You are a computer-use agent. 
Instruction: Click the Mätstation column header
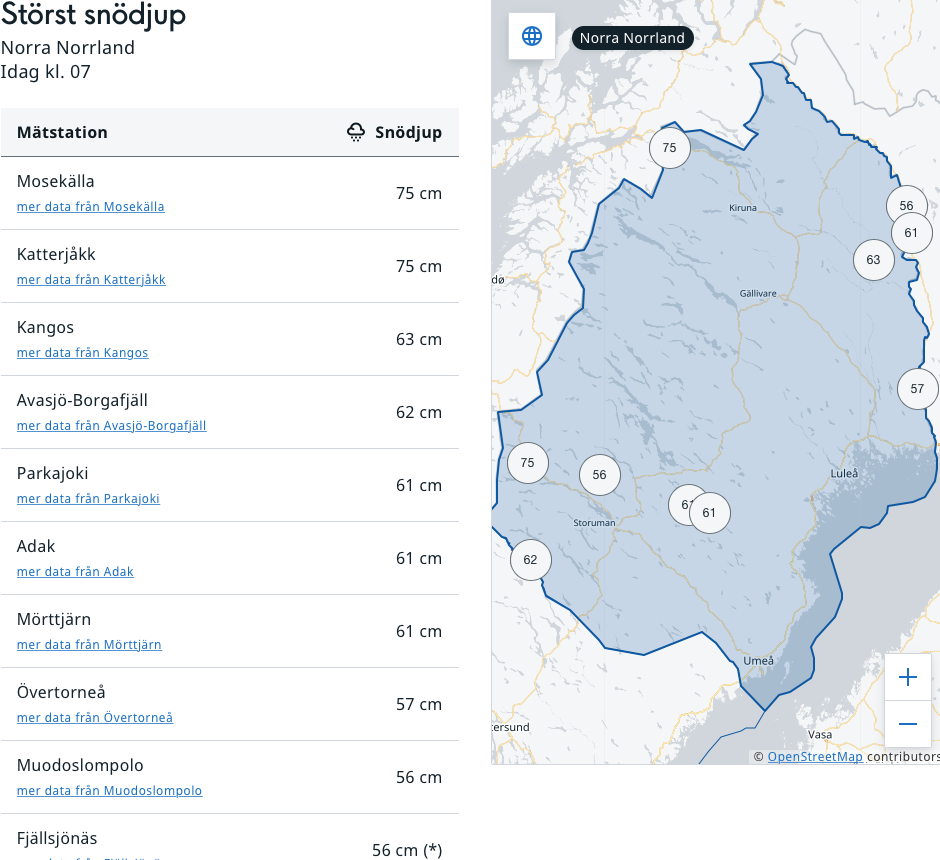tap(62, 132)
